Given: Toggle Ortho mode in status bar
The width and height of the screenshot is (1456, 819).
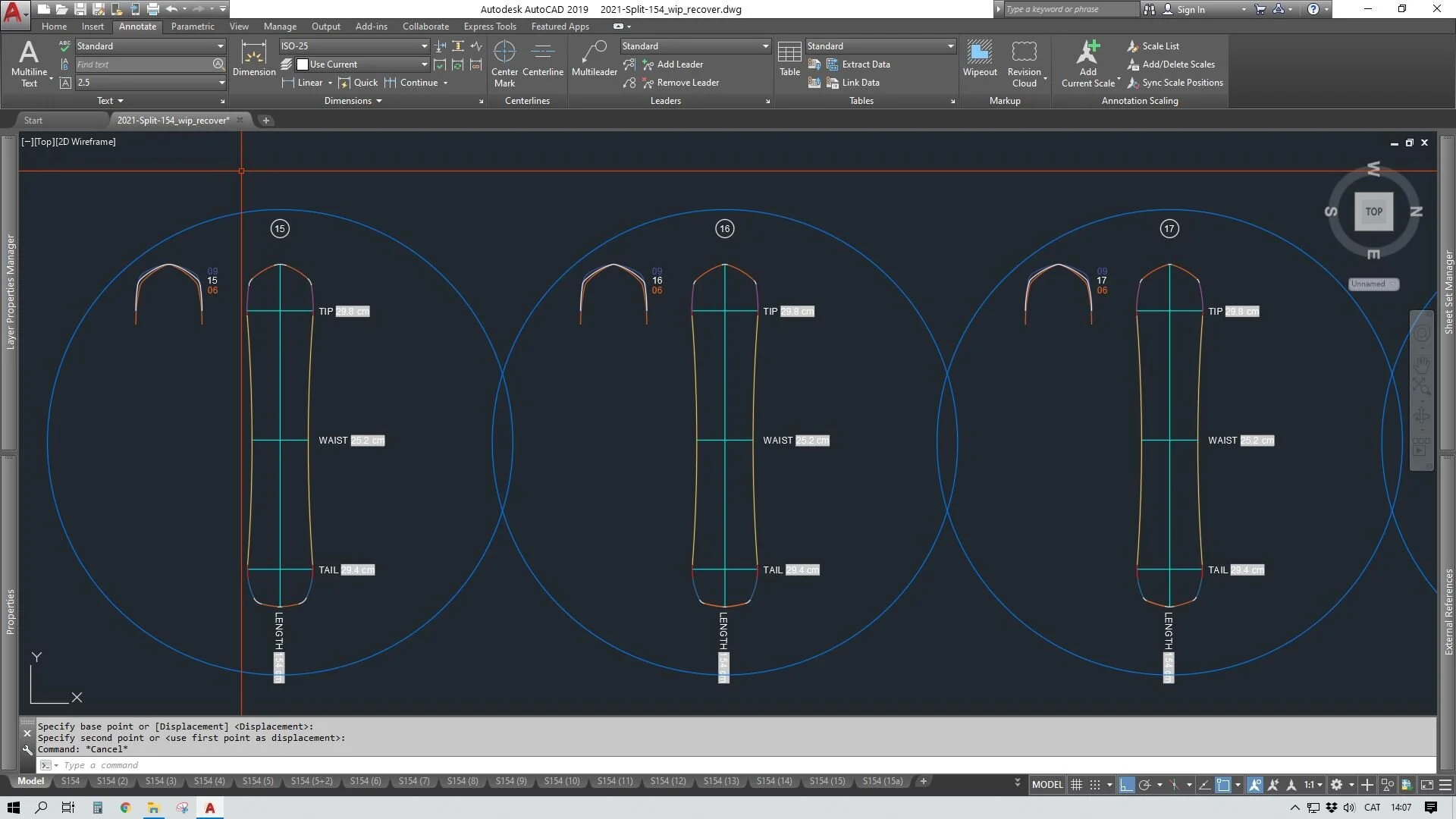Looking at the screenshot, I should point(1126,785).
